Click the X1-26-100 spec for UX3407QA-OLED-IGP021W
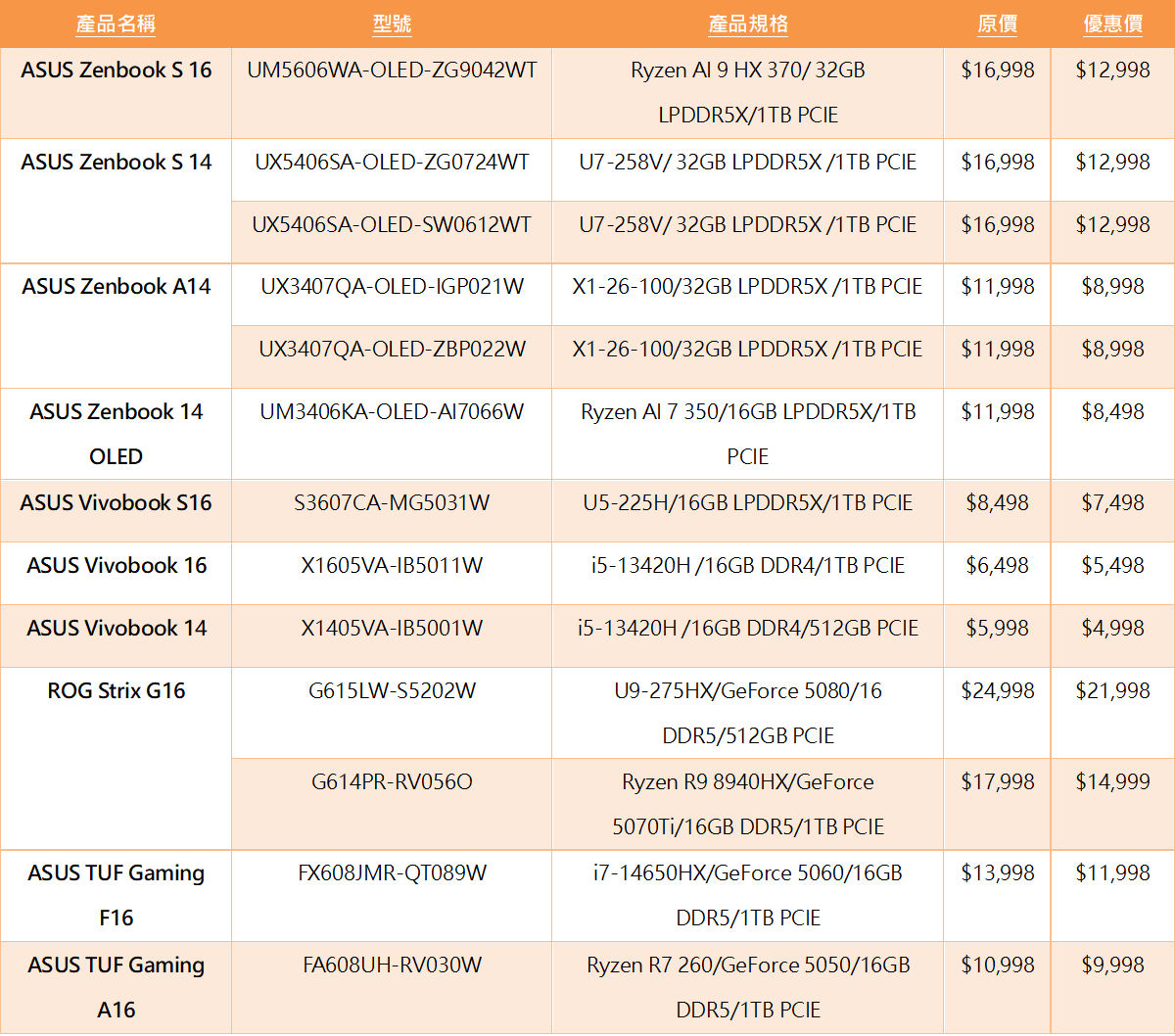 tap(748, 286)
